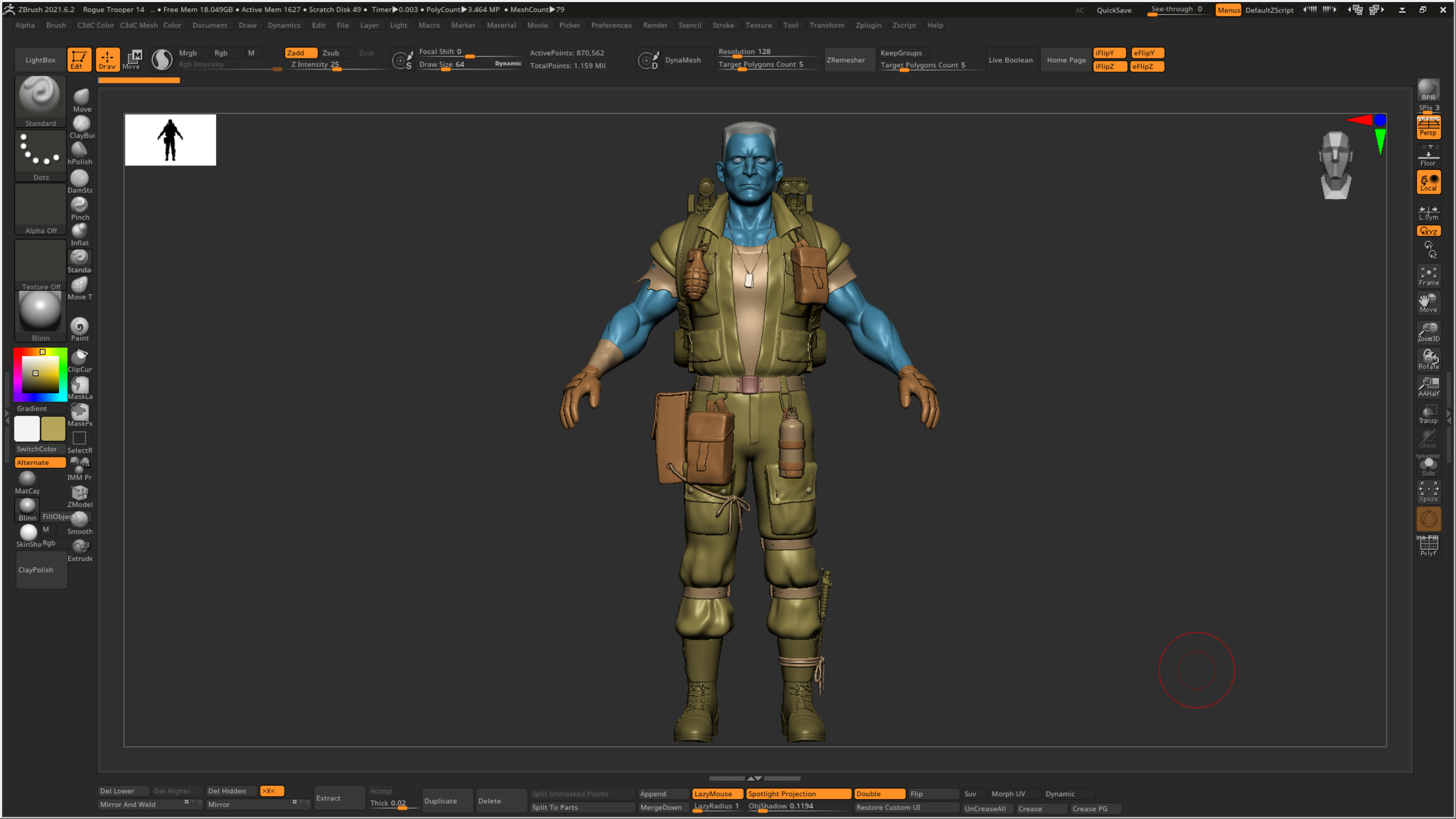
Task: Open the Zplugin menu
Action: 868,25
